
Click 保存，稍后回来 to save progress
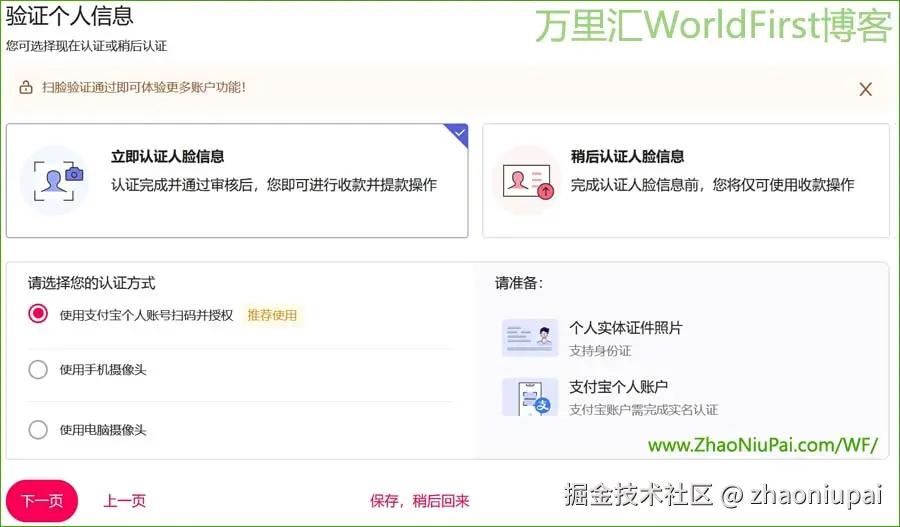tap(420, 501)
